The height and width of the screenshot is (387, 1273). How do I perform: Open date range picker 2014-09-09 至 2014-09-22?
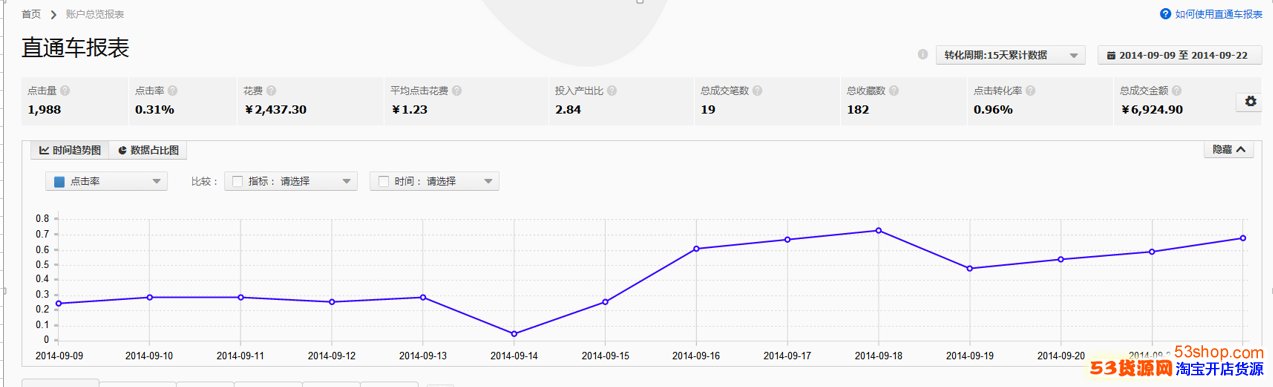click(1179, 55)
